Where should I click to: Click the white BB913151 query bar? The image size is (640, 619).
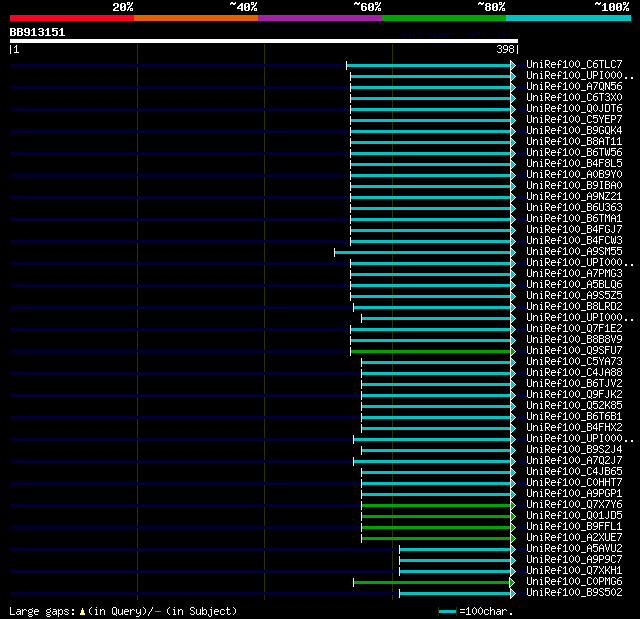point(264,41)
